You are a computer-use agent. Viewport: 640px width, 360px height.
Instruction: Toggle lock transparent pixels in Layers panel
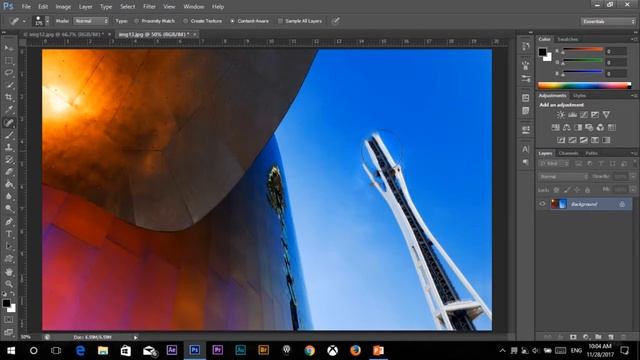556,190
